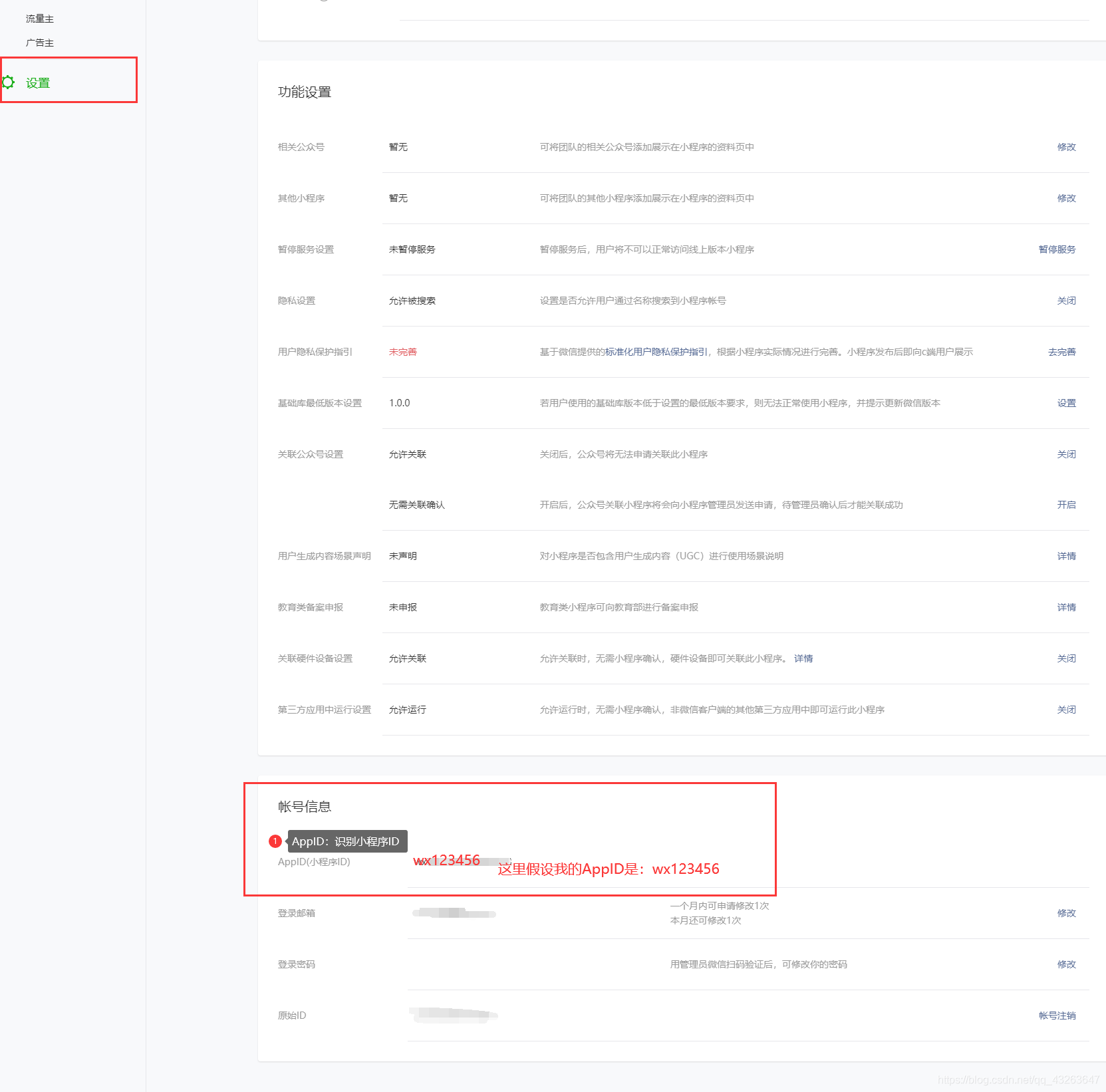Select the 1.0.0 version value

[x=400, y=403]
